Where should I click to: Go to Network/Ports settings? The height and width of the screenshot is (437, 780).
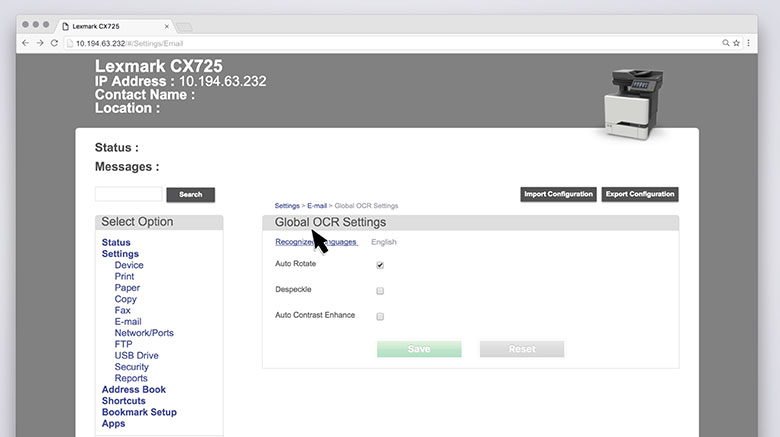pyautogui.click(x=144, y=333)
